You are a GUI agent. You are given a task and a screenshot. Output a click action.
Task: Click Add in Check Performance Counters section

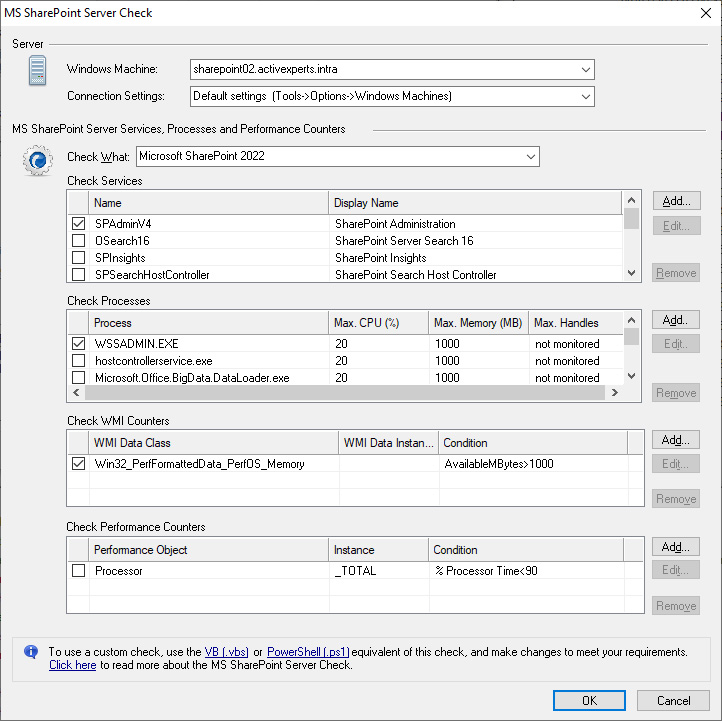coord(676,547)
